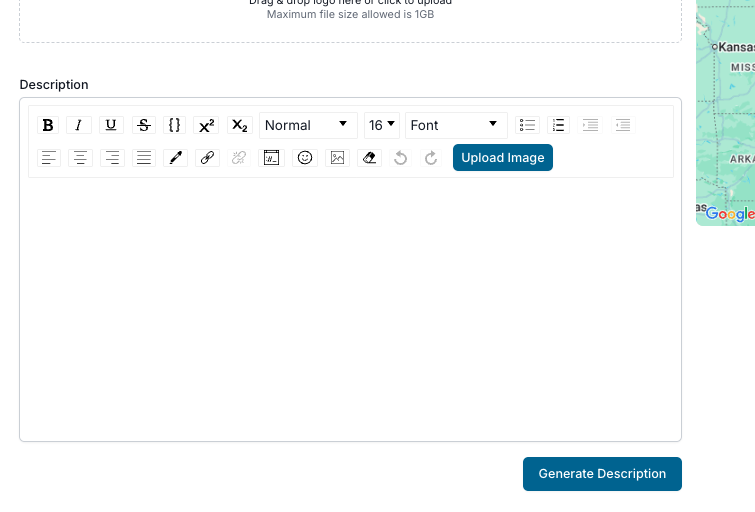Click the Upload Image button
Screen dimensions: 755x512
pos(502,157)
